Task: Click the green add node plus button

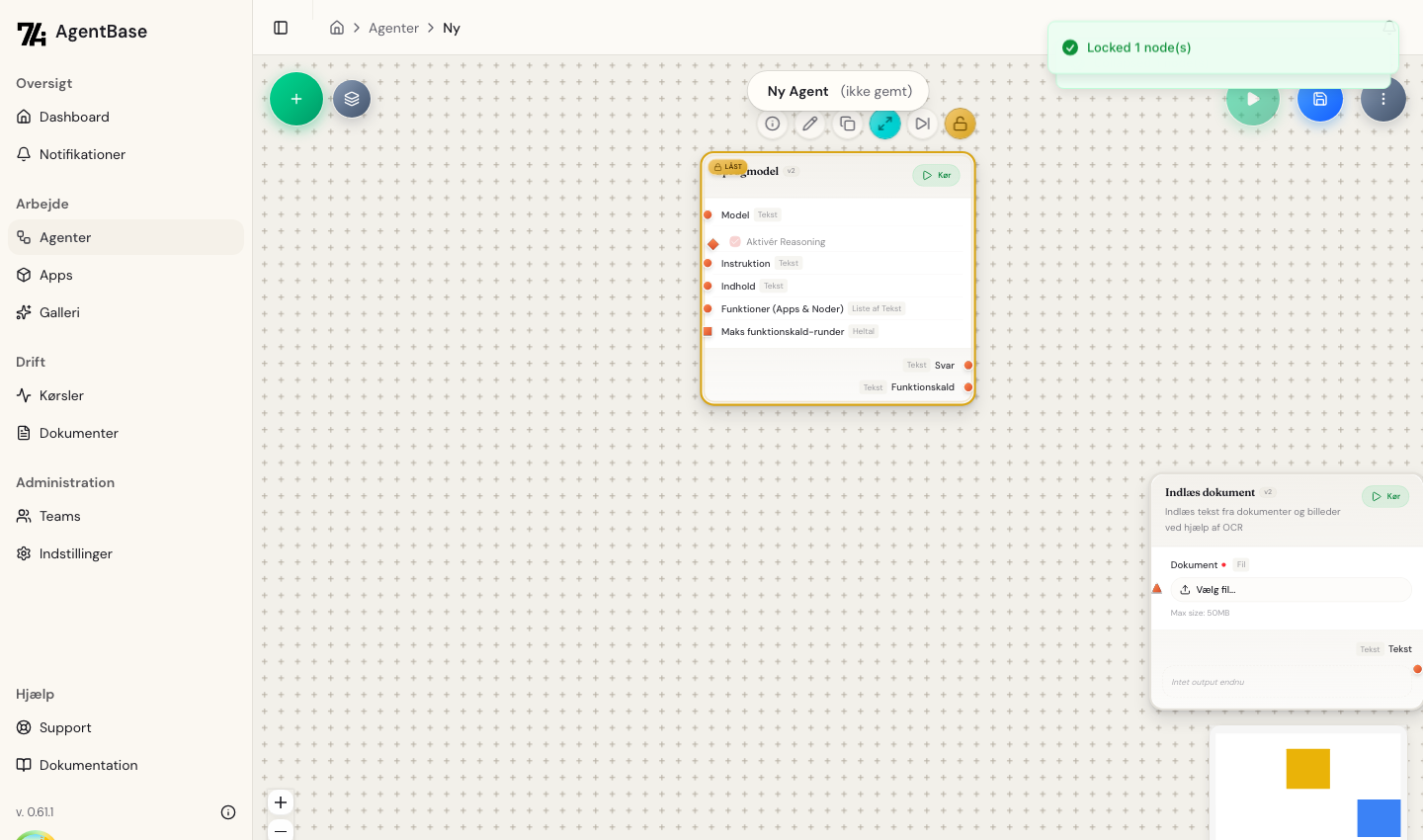Action: [296, 99]
